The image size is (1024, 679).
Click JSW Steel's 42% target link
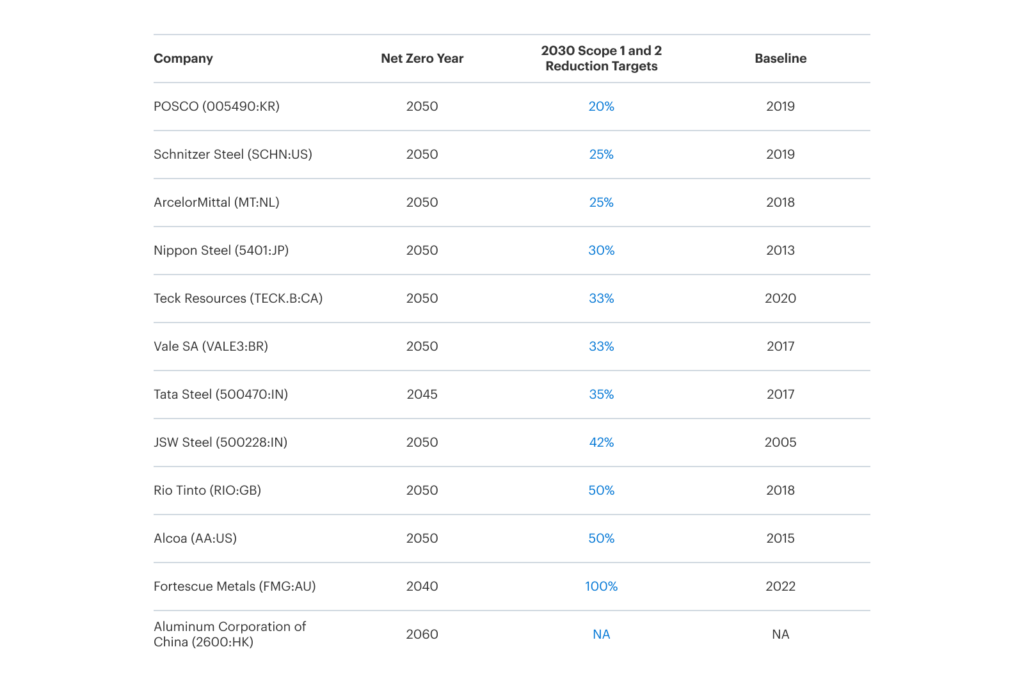601,442
